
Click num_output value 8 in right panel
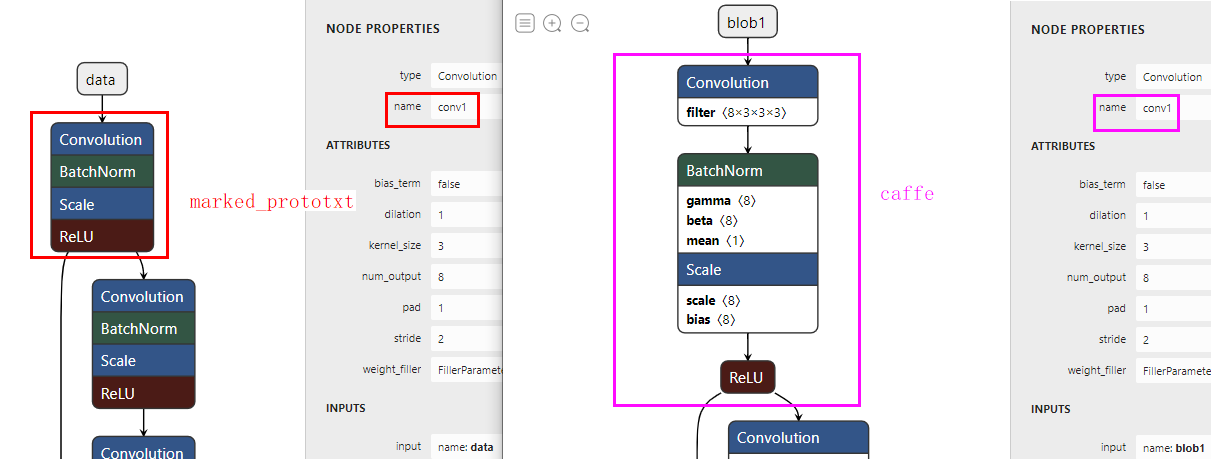(1173, 278)
